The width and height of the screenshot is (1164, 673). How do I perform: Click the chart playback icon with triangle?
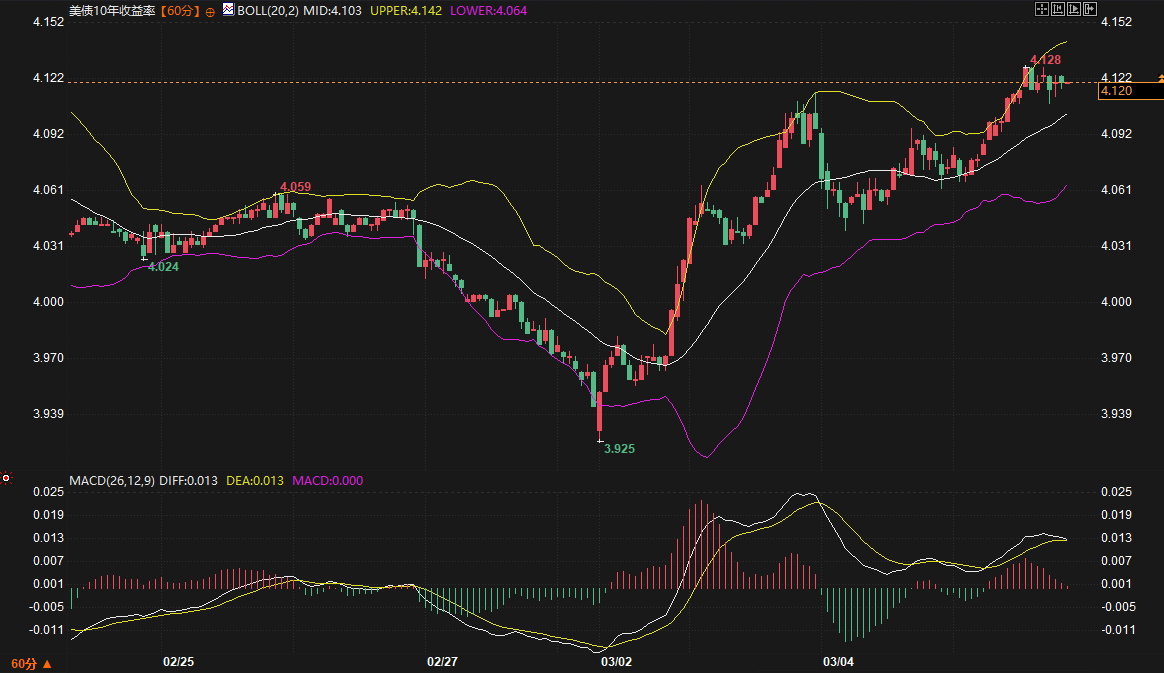(x=1075, y=9)
